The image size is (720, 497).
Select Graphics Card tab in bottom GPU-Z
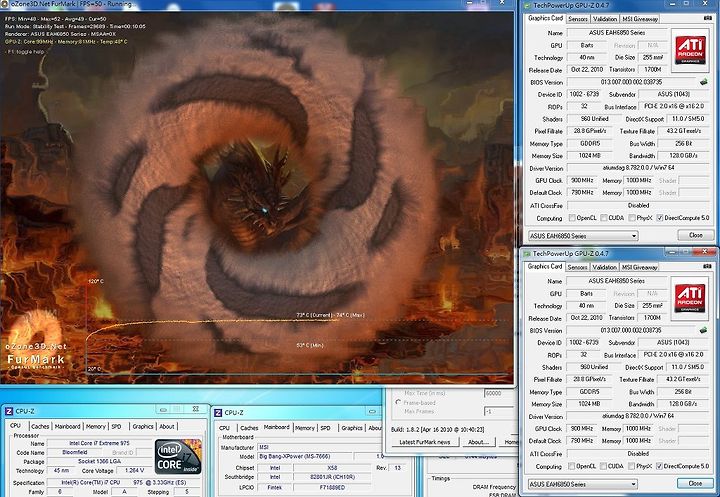pos(545,266)
